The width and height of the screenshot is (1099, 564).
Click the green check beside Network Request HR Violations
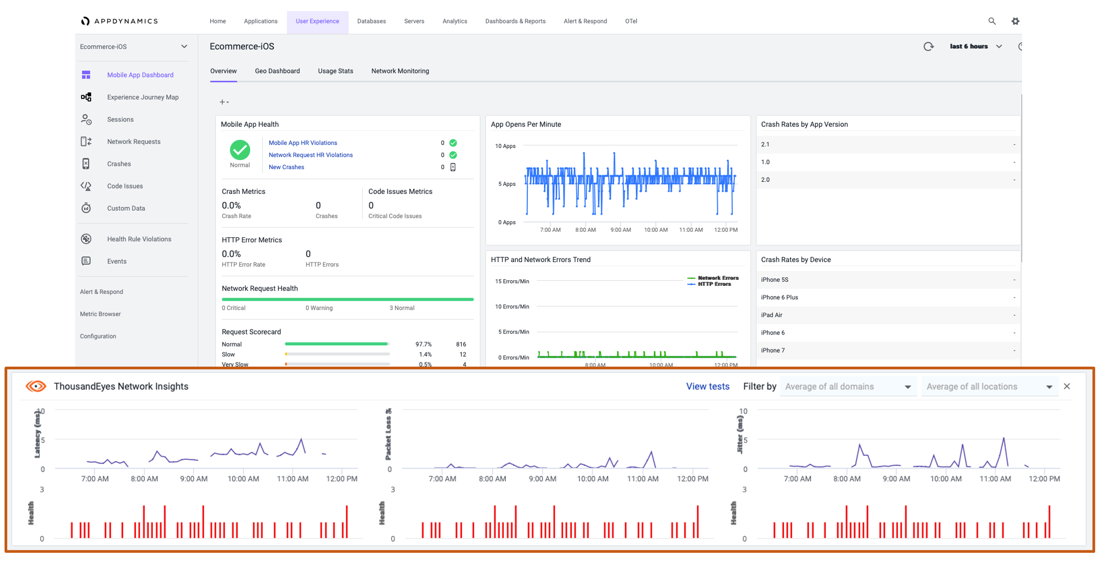453,155
